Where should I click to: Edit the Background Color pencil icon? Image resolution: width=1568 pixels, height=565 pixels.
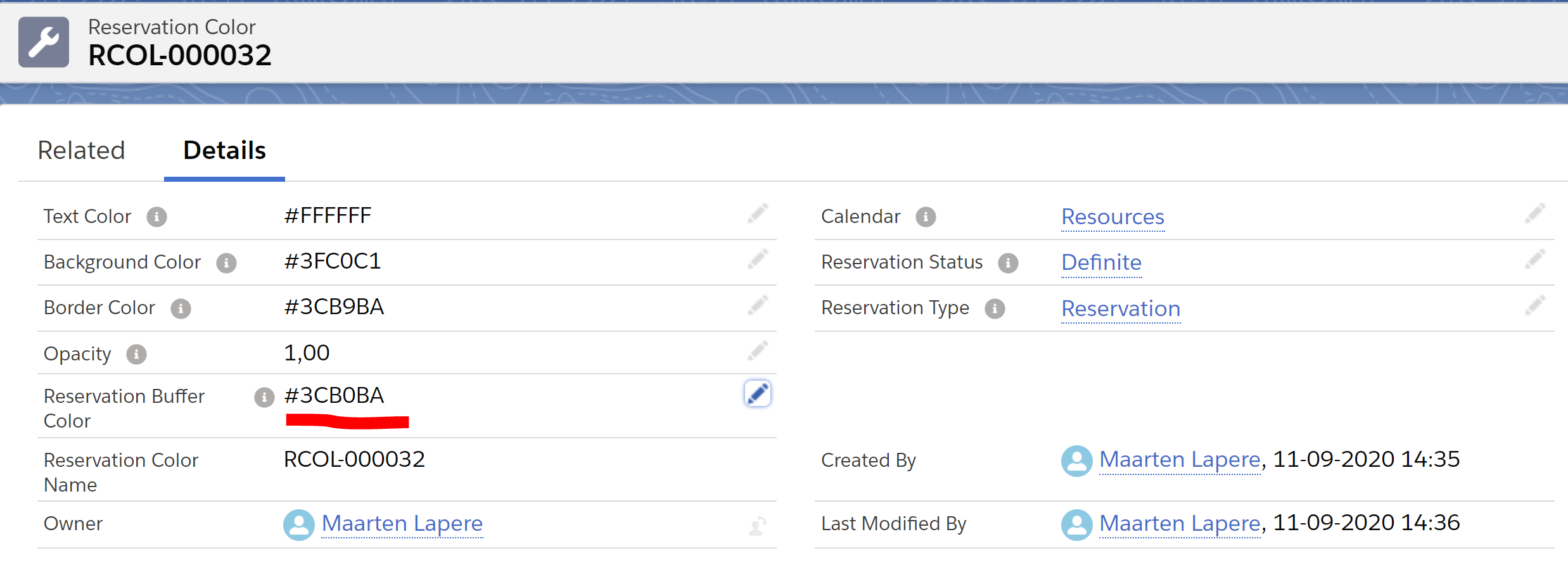tap(757, 259)
